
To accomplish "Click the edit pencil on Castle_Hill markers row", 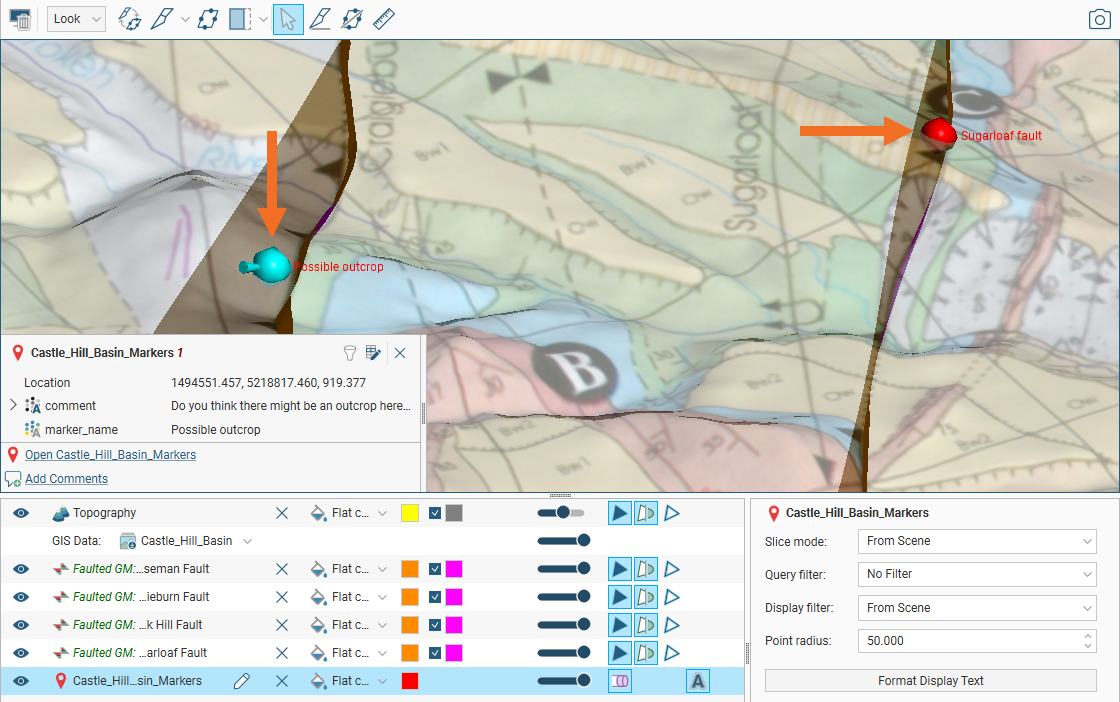I will (241, 681).
